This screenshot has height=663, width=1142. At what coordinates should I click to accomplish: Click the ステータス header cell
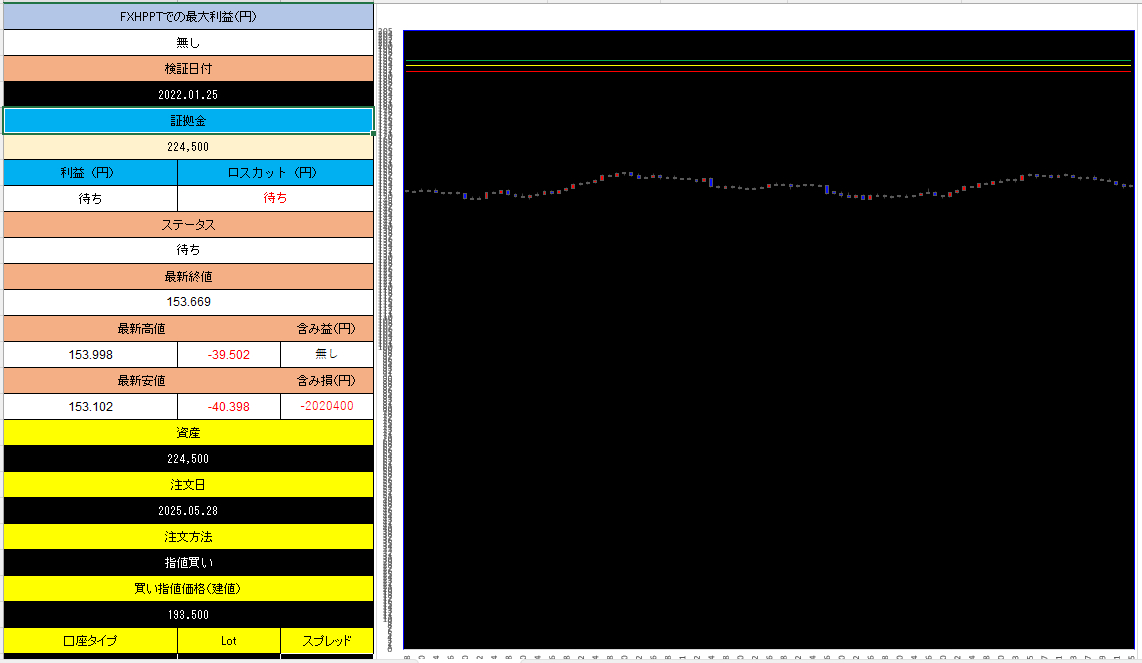[x=188, y=224]
